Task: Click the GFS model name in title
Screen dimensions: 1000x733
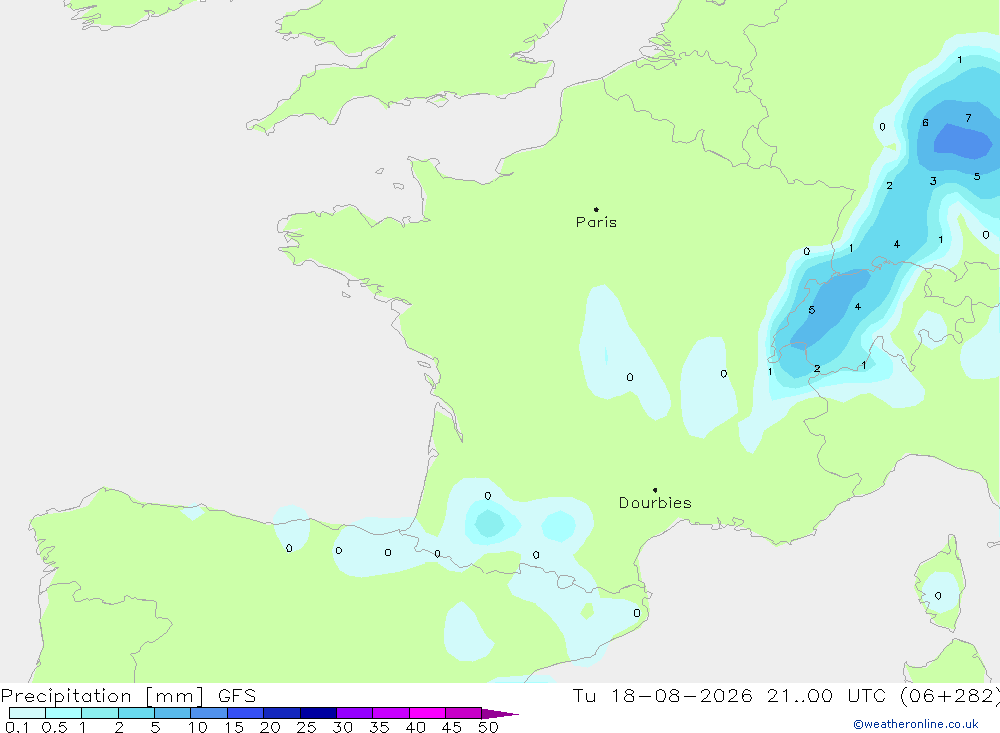Action: 237,696
